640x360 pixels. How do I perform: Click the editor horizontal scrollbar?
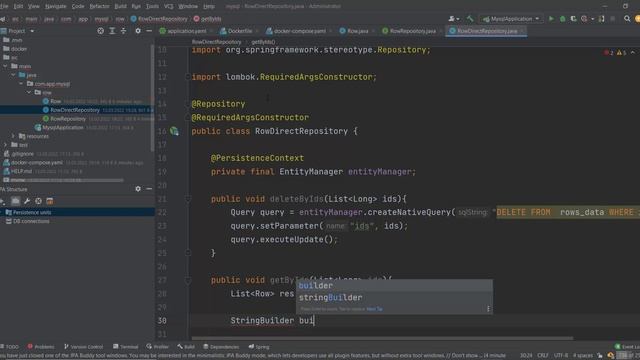(x=382, y=338)
